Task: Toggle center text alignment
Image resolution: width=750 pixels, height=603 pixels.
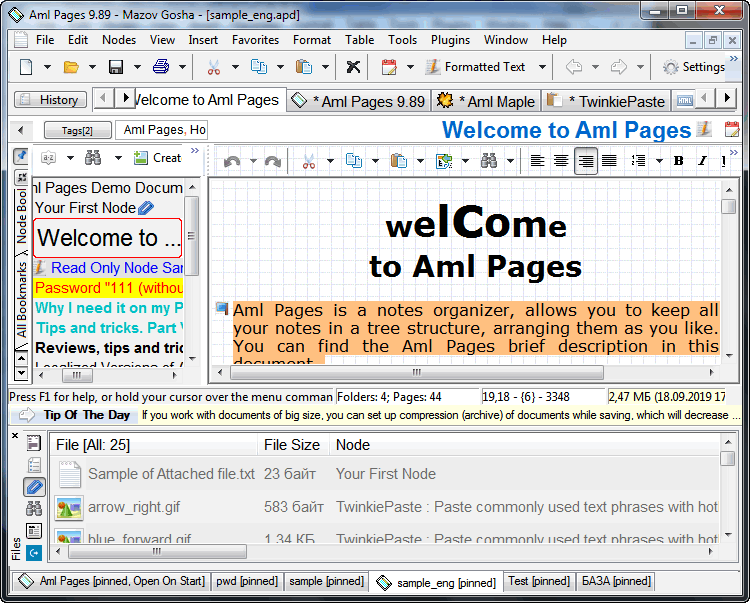Action: click(561, 161)
